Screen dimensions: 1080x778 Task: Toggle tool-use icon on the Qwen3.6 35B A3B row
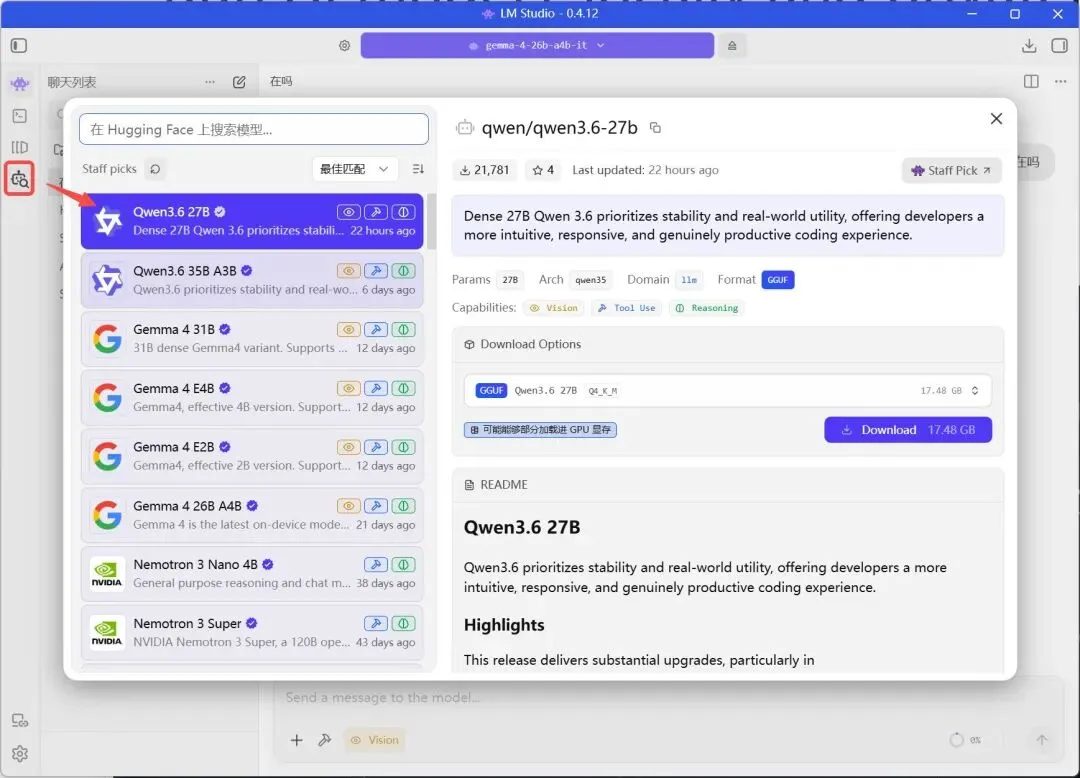click(x=376, y=271)
